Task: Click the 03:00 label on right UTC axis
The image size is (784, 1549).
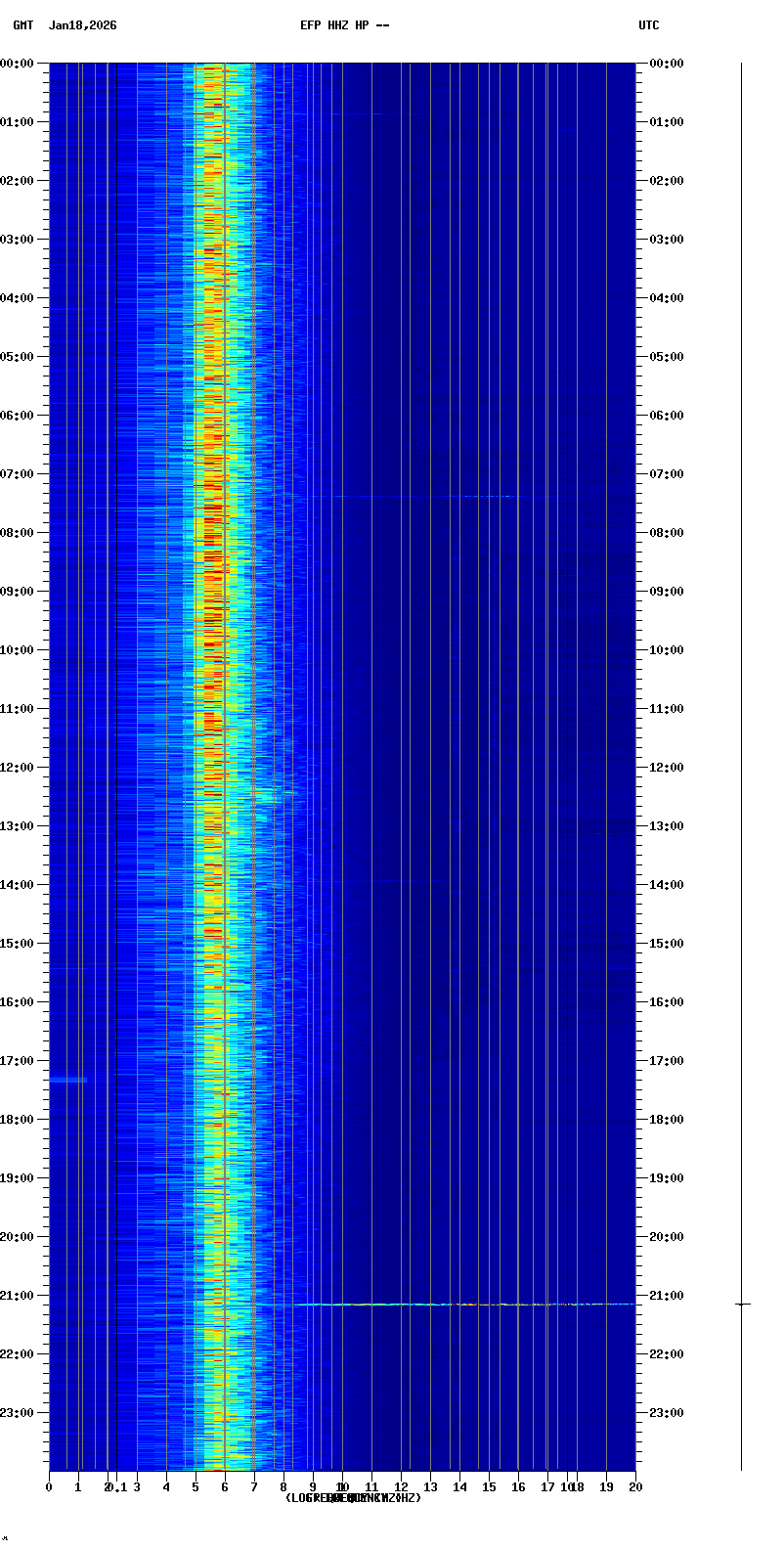Action: (667, 240)
